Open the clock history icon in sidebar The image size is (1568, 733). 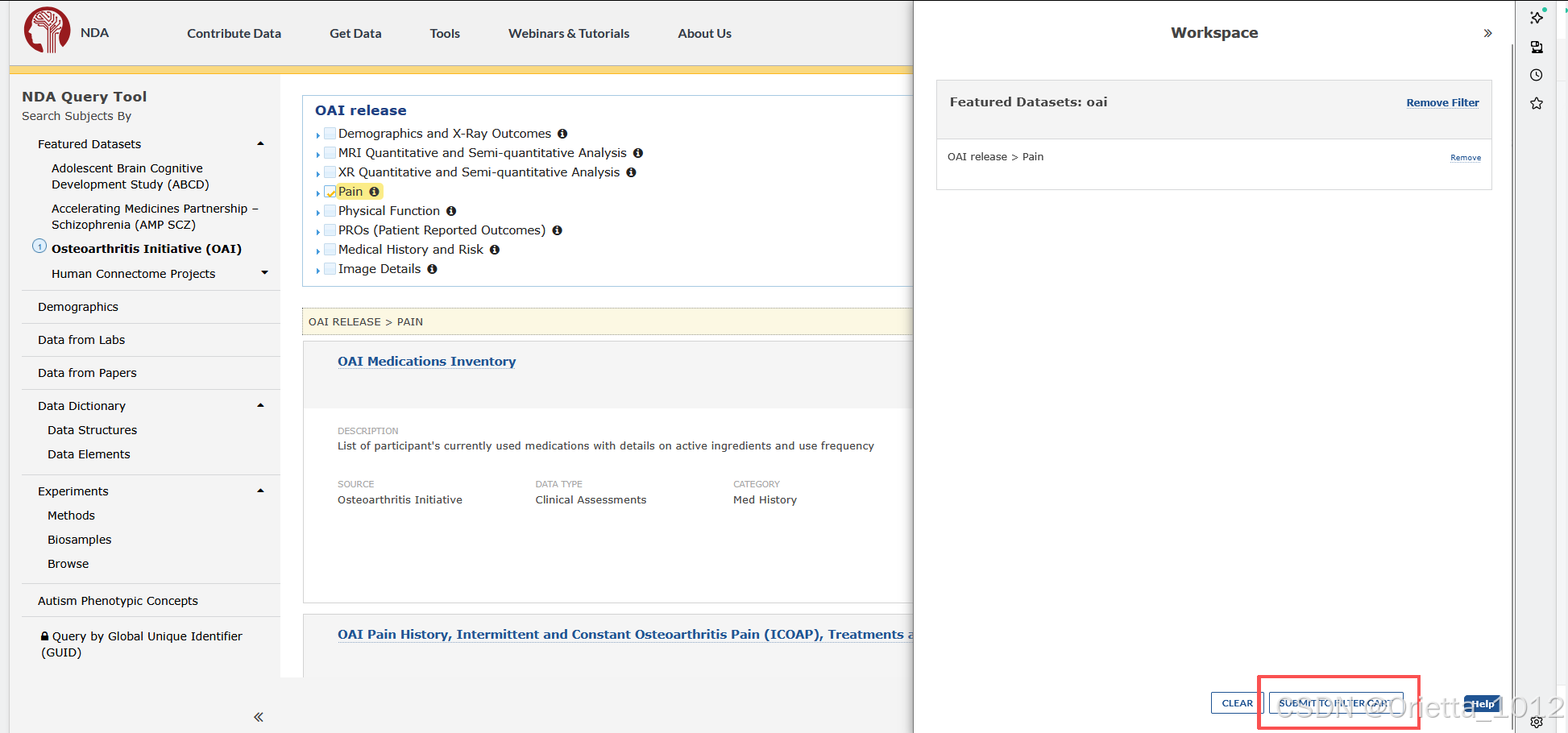point(1537,75)
